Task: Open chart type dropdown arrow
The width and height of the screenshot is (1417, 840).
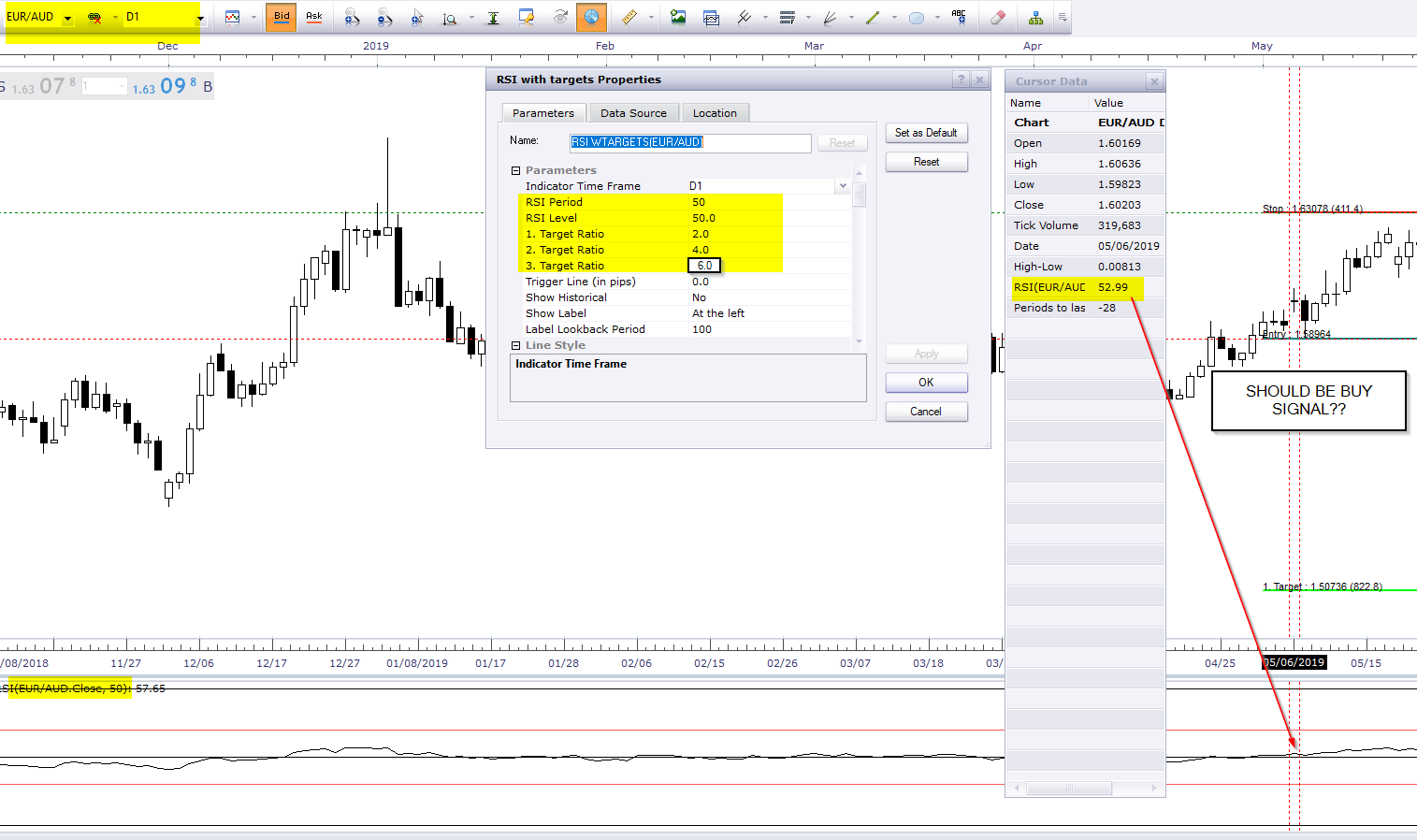Action: pyautogui.click(x=253, y=17)
